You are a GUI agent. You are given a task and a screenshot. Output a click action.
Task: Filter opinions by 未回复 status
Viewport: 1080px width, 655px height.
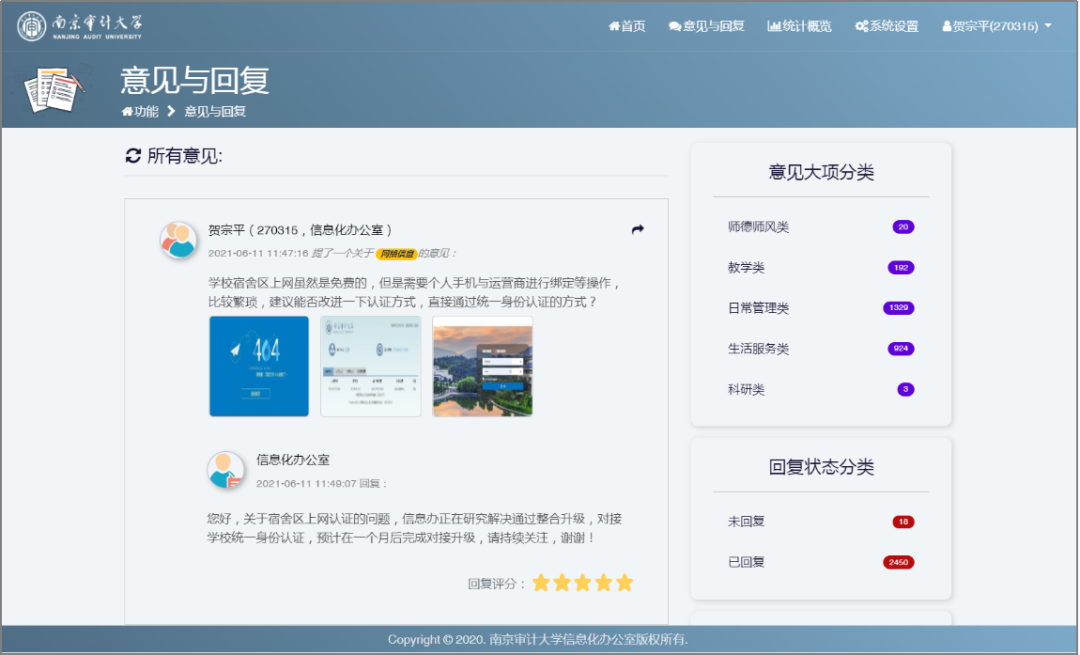click(x=746, y=522)
